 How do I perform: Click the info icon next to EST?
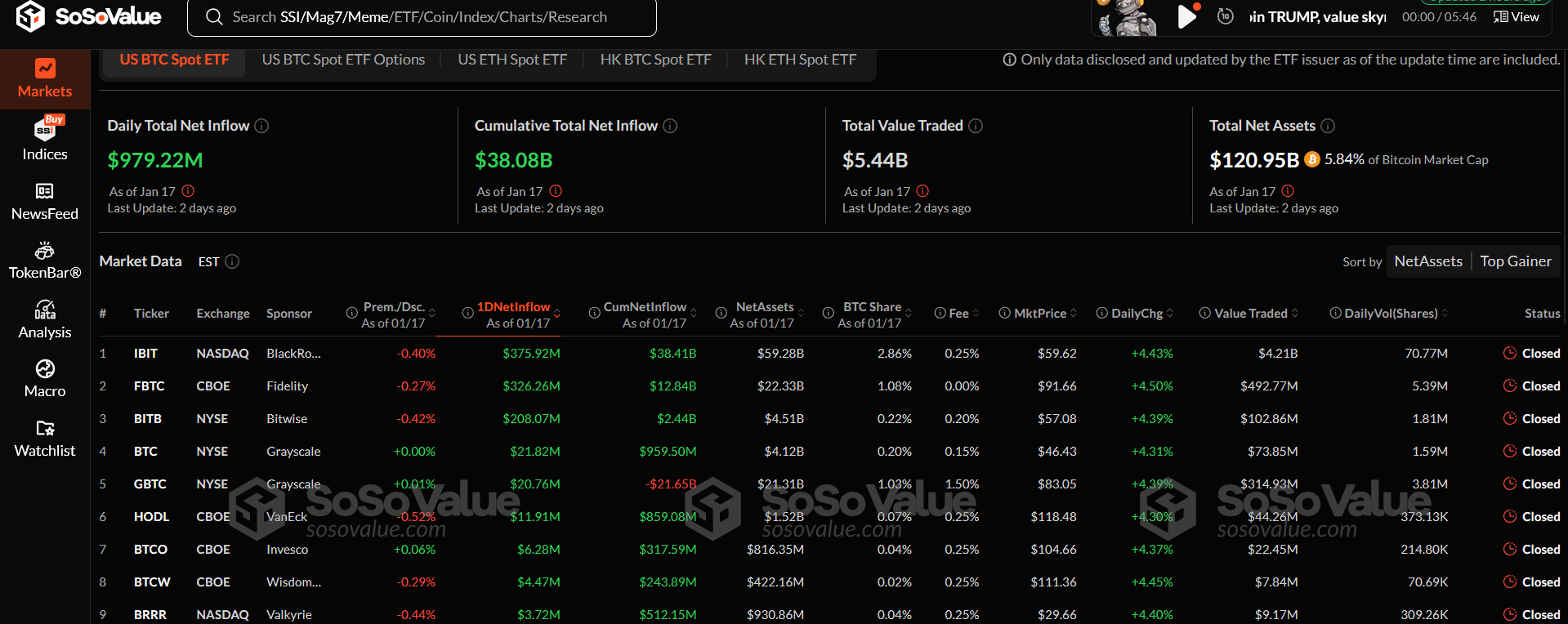tap(232, 261)
